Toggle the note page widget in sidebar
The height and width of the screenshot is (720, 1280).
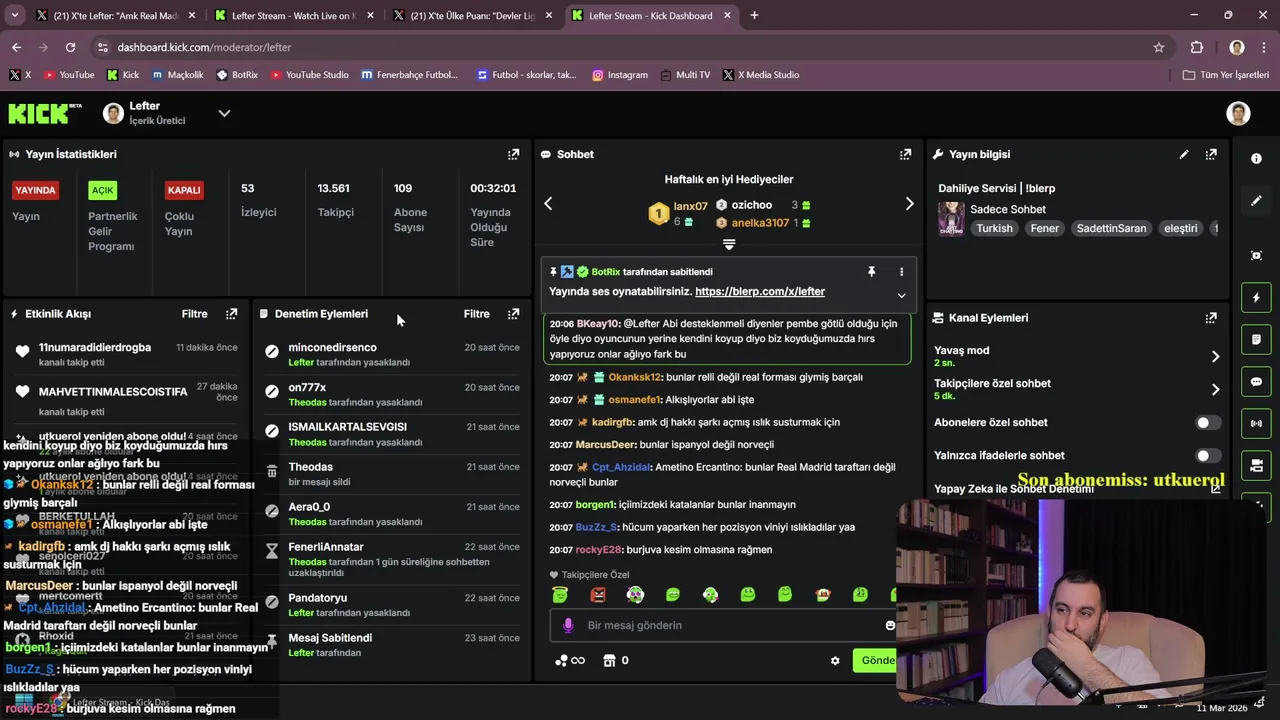[1256, 340]
